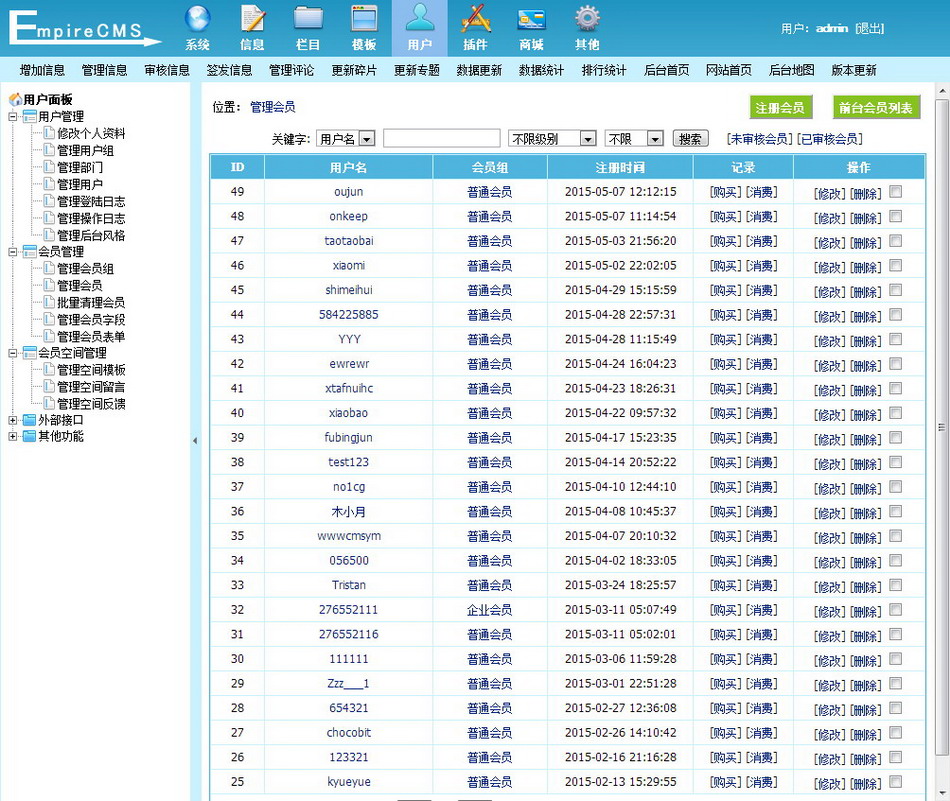950x801 pixels.
Task: Open the 其他 gear icon
Action: [x=587, y=19]
